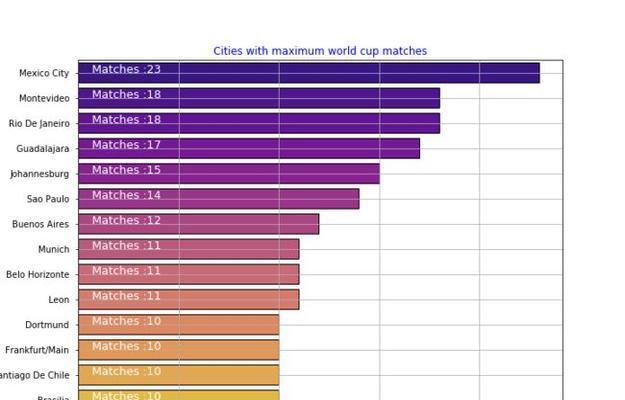Click the Leon bar
This screenshot has width=625, height=400.
(189, 299)
